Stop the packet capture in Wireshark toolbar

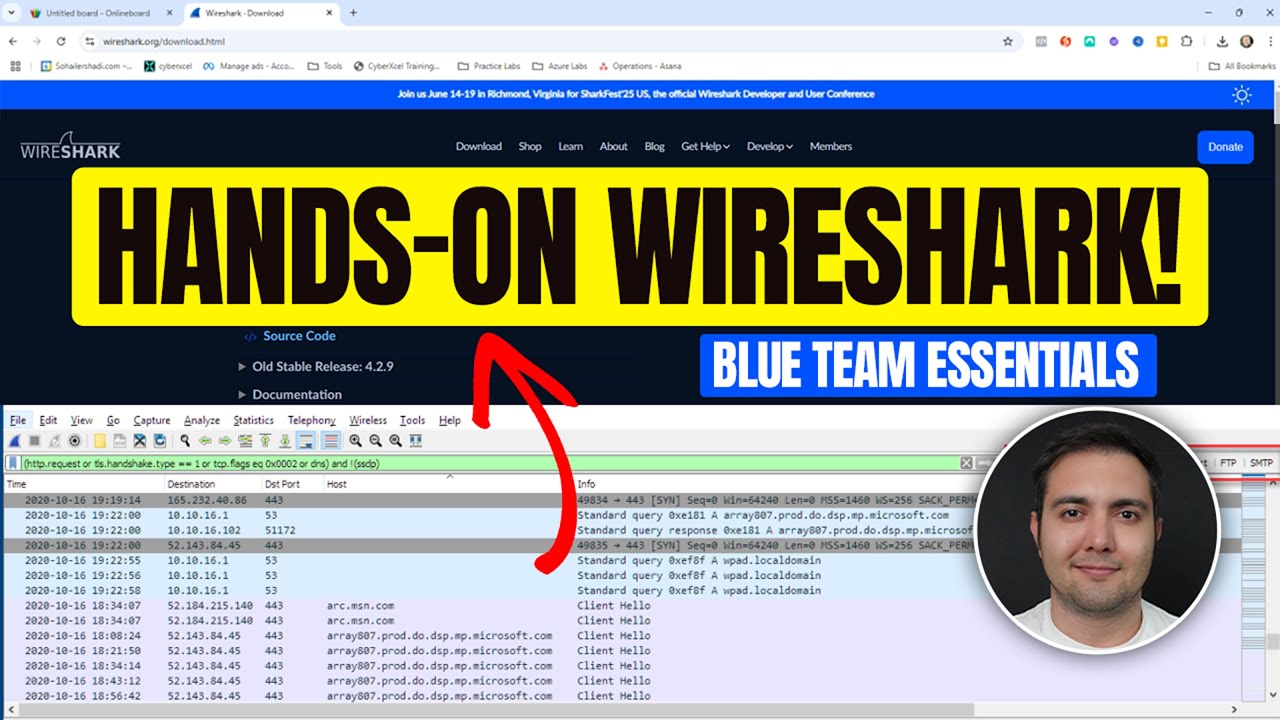(x=35, y=441)
